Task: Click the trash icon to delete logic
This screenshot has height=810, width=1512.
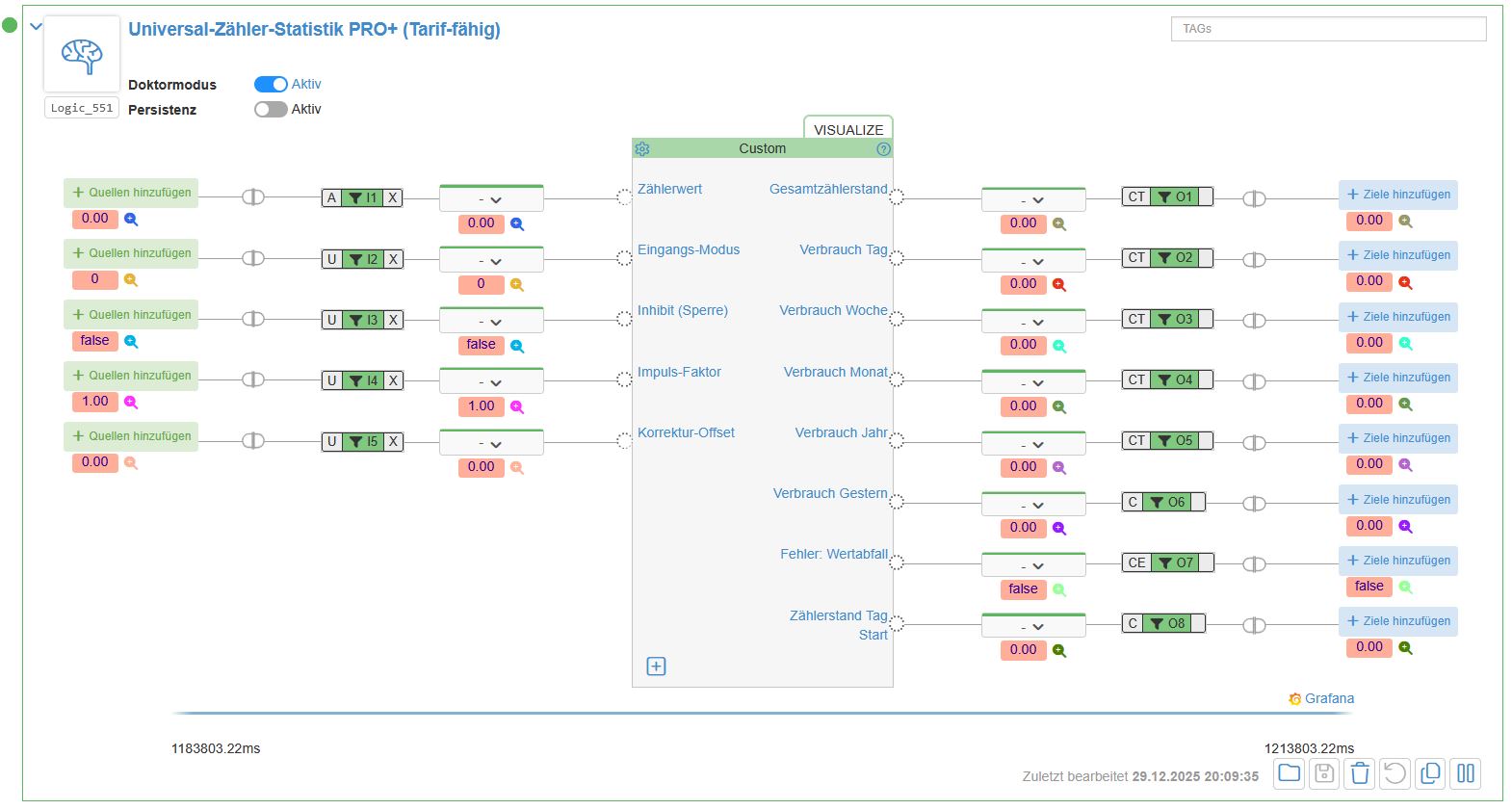Action: (x=1359, y=773)
